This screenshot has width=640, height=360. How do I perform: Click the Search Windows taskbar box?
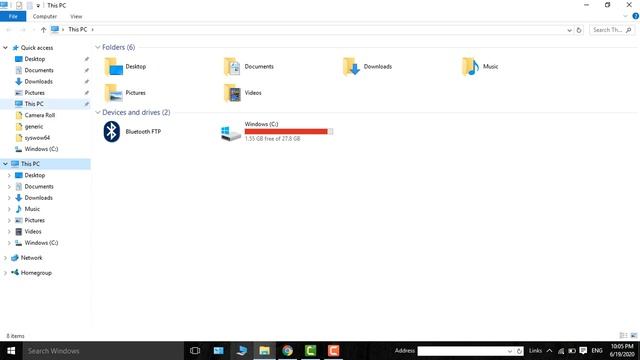click(x=103, y=351)
